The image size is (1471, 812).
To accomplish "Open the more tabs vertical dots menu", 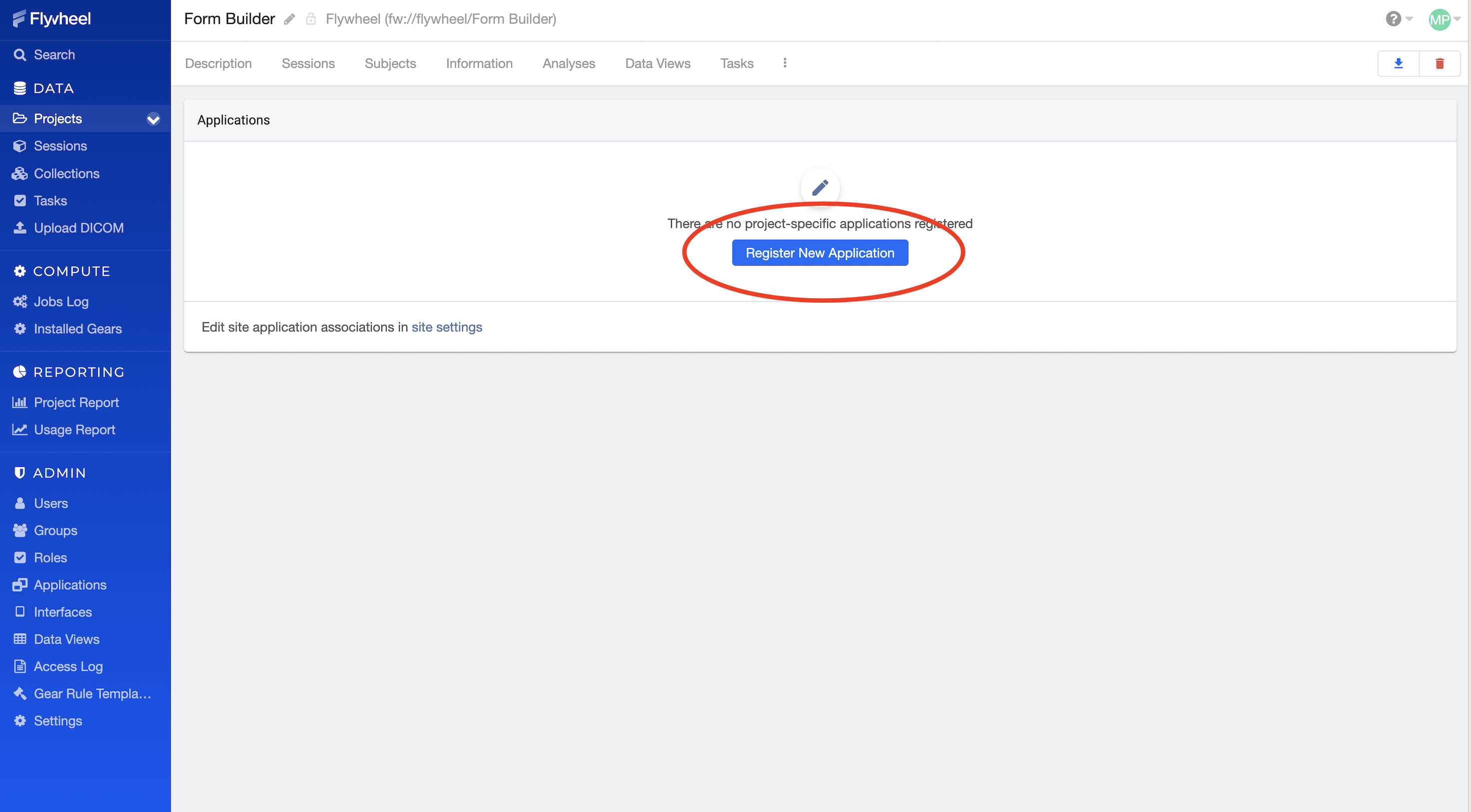I will tap(784, 63).
